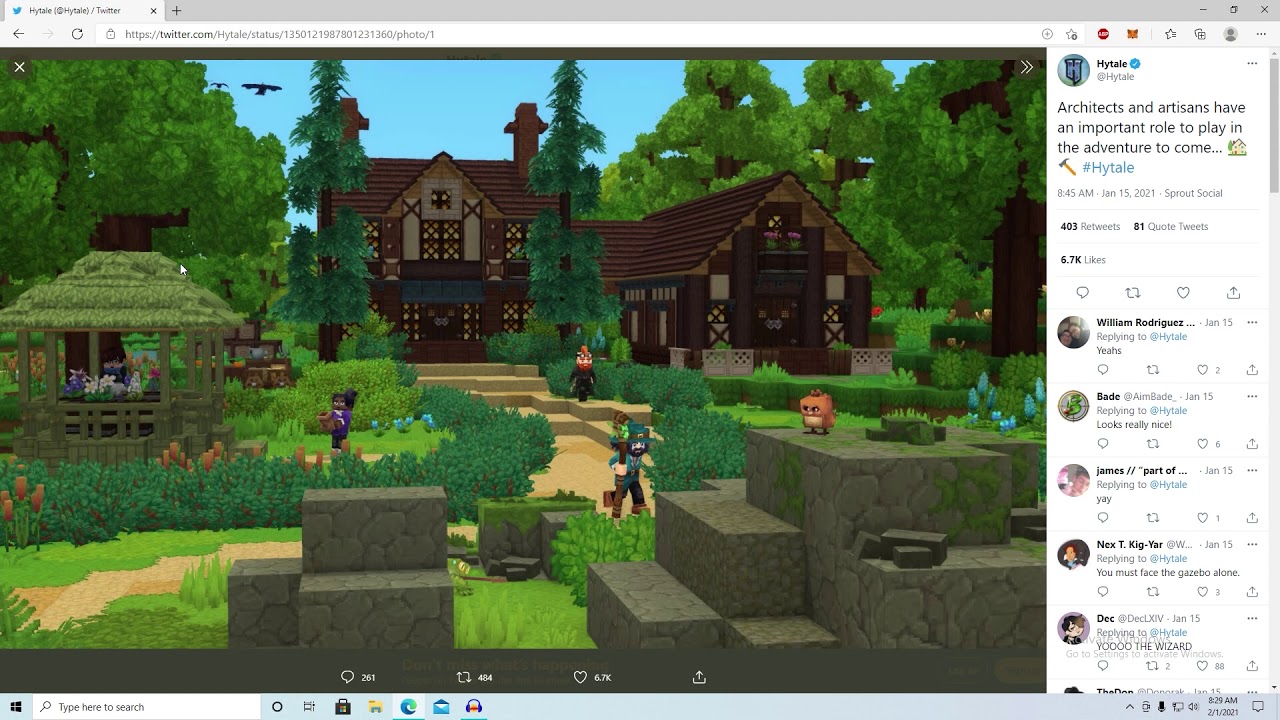
Task: Reply to Bade's comment
Action: [1103, 444]
